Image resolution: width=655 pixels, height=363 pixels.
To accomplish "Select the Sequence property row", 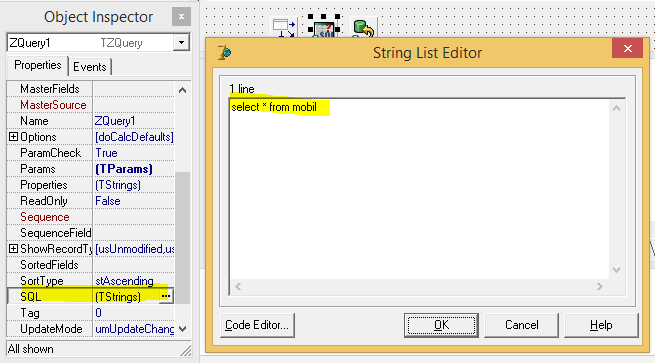I will tap(91, 217).
